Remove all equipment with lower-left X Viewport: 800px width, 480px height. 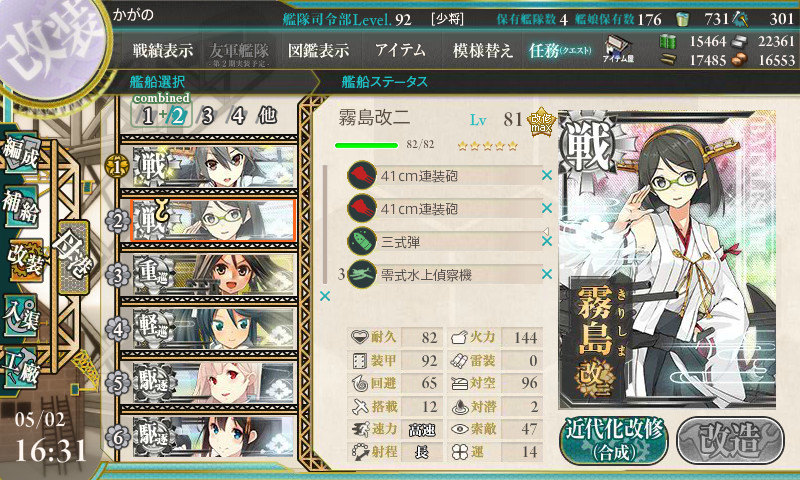324,296
